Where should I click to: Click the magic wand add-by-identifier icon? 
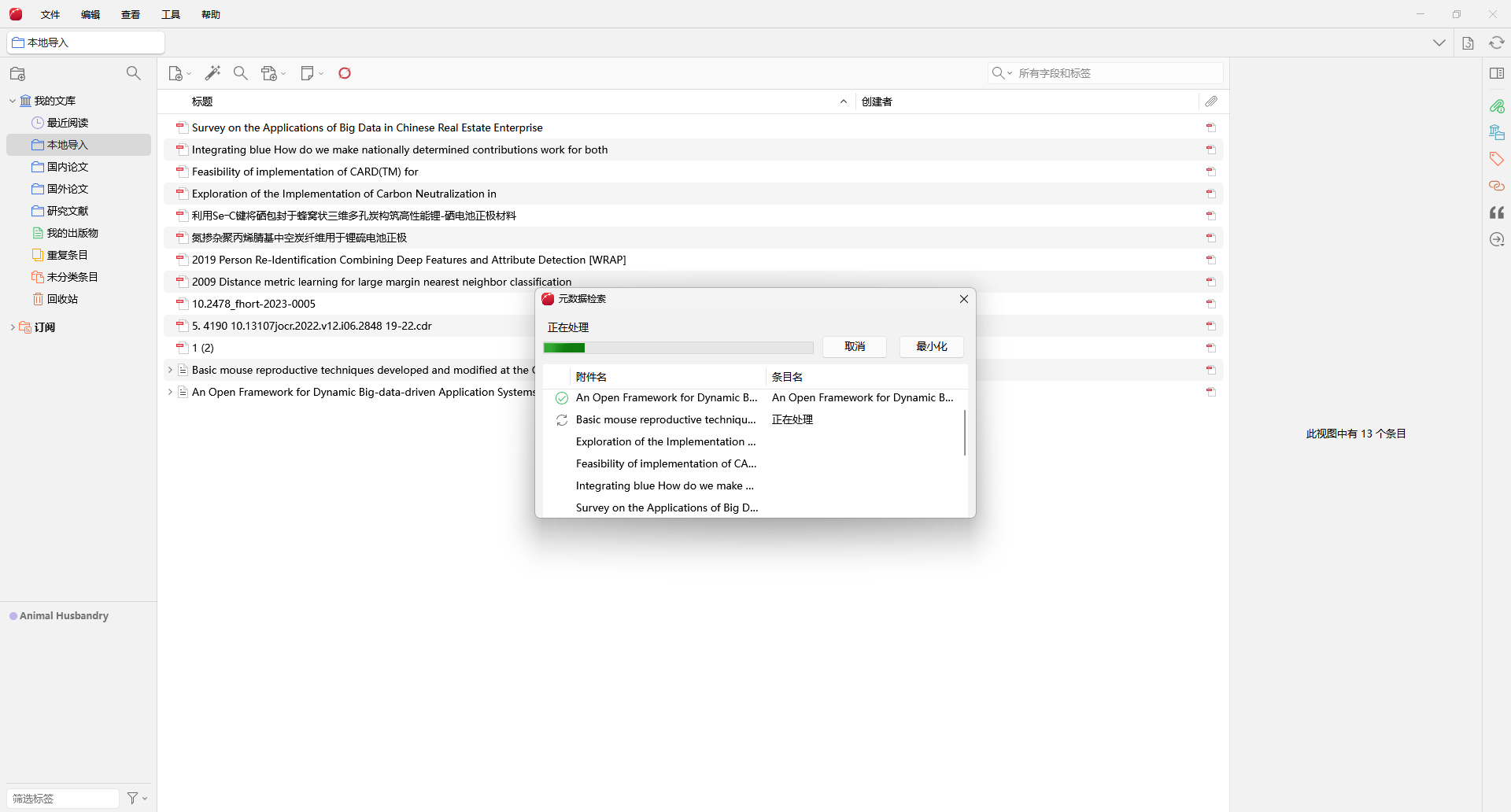(212, 73)
